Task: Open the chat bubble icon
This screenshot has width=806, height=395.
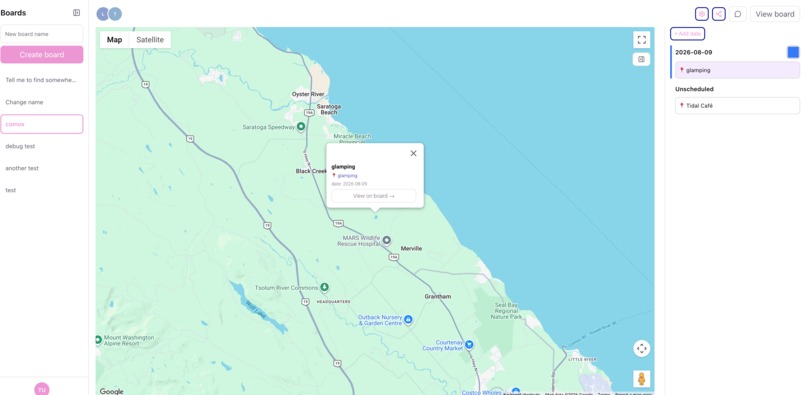Action: click(x=738, y=14)
